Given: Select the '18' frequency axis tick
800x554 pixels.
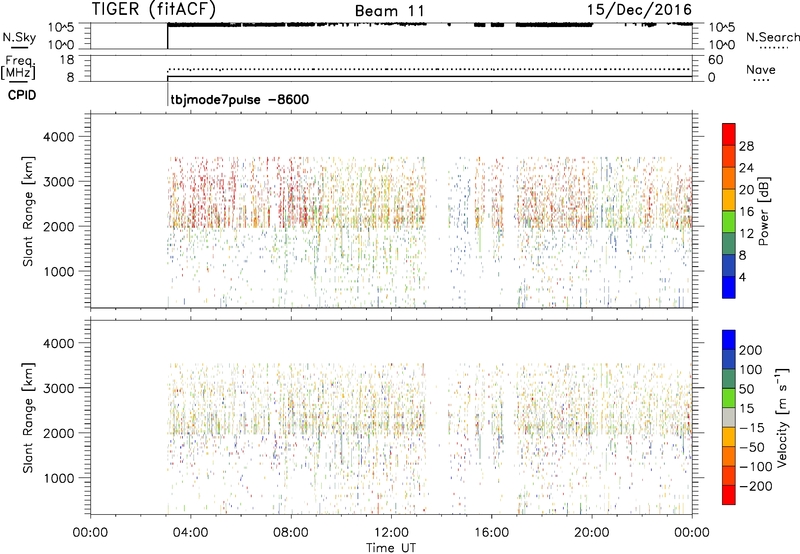Looking at the screenshot, I should coord(67,60).
